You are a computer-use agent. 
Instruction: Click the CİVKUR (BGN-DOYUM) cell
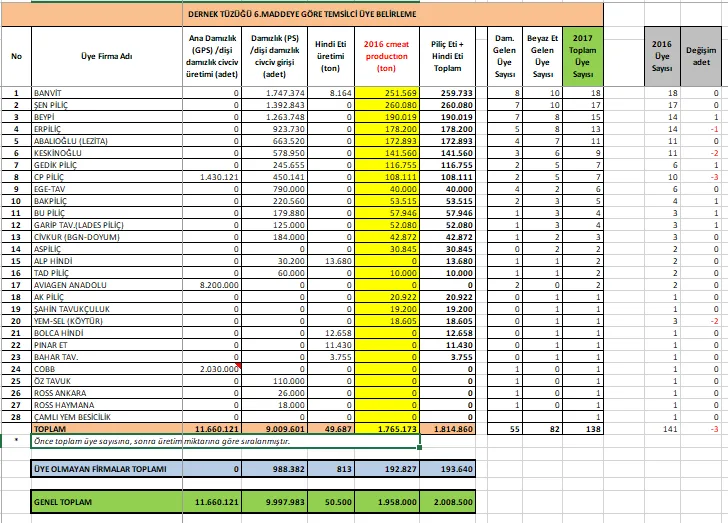107,237
